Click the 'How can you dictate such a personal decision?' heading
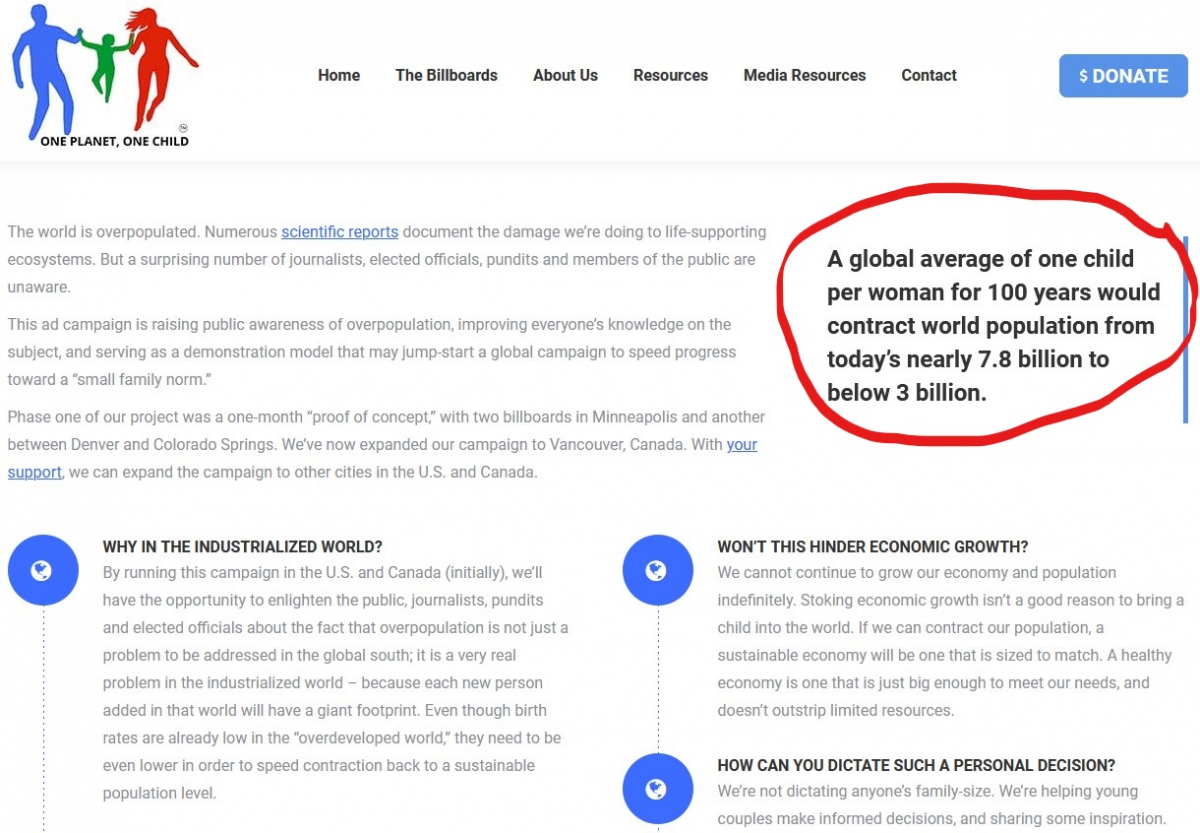Screen dimensions: 1200x833 click(x=915, y=765)
